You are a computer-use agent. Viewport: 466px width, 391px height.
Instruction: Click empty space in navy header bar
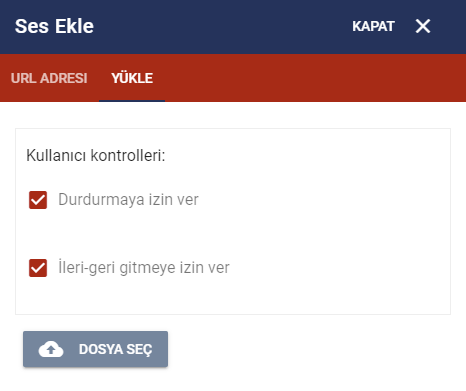tap(220, 27)
